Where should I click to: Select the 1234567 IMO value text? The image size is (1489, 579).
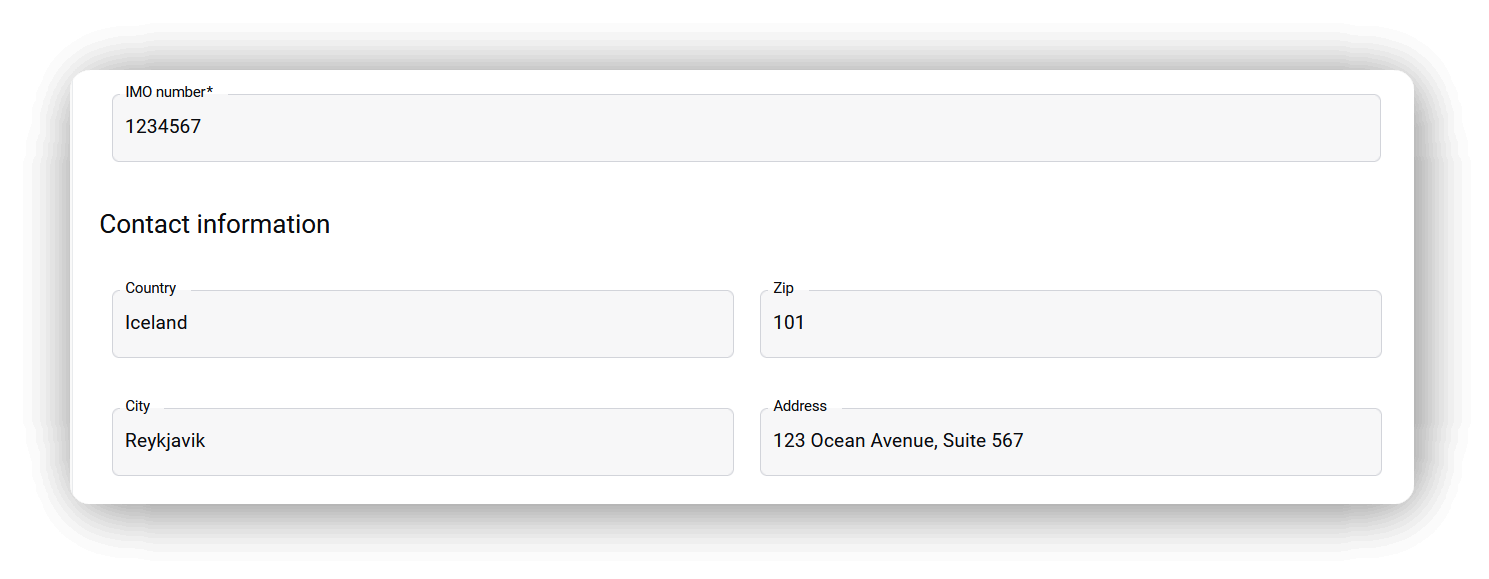click(x=163, y=127)
